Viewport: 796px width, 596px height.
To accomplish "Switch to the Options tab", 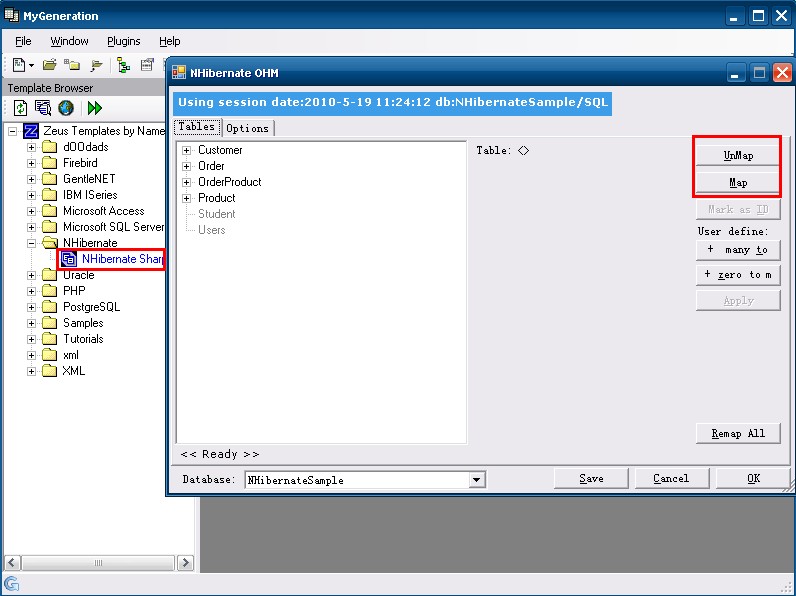I will 248,128.
